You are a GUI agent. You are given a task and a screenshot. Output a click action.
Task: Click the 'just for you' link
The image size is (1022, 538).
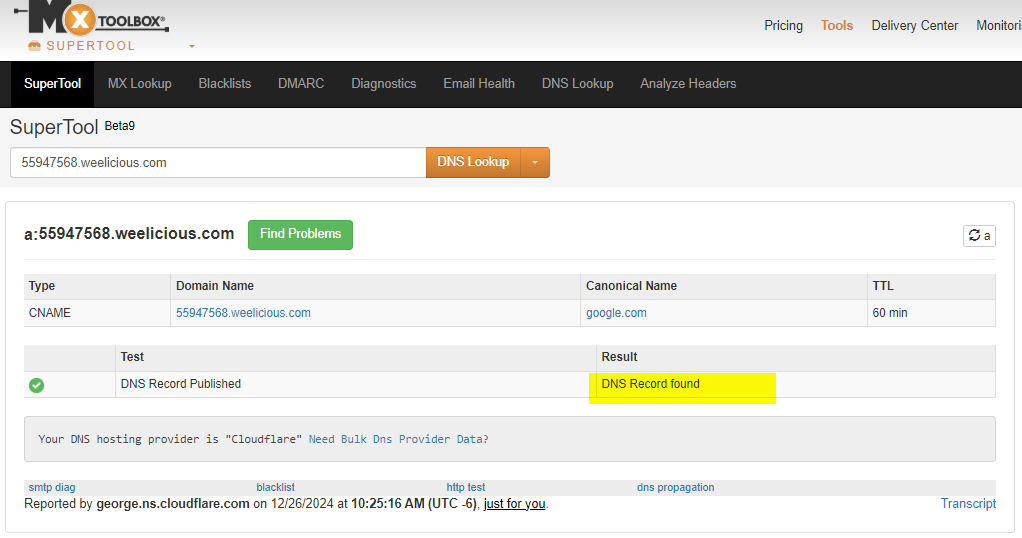click(x=514, y=504)
